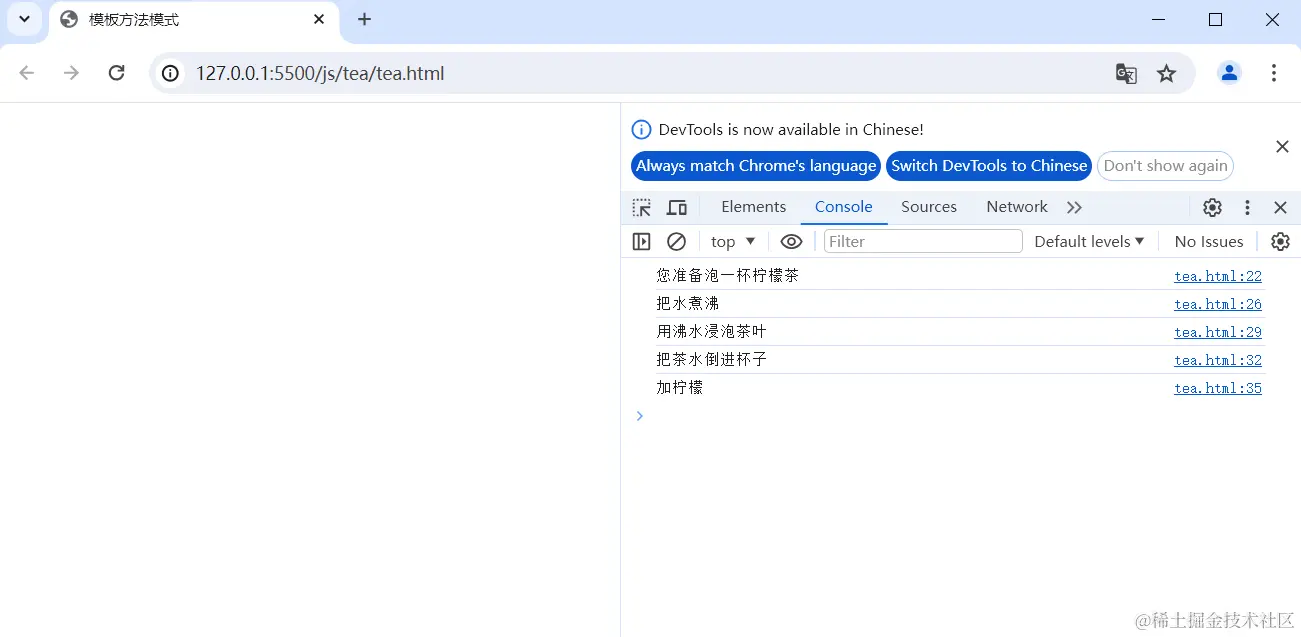Image resolution: width=1301 pixels, height=637 pixels.
Task: Click the log message 用沸水浸泡茶叶
Action: (x=711, y=331)
